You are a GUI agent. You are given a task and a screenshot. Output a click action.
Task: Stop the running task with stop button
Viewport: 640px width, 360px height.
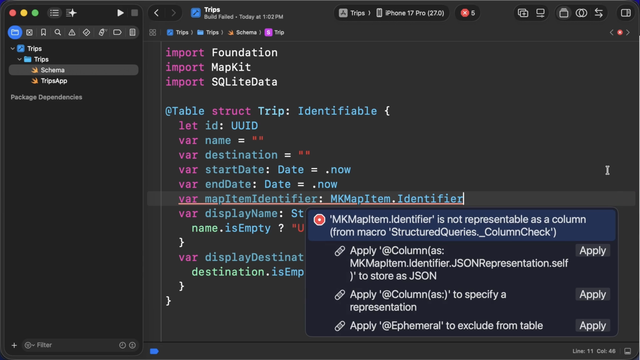pyautogui.click(x=134, y=13)
